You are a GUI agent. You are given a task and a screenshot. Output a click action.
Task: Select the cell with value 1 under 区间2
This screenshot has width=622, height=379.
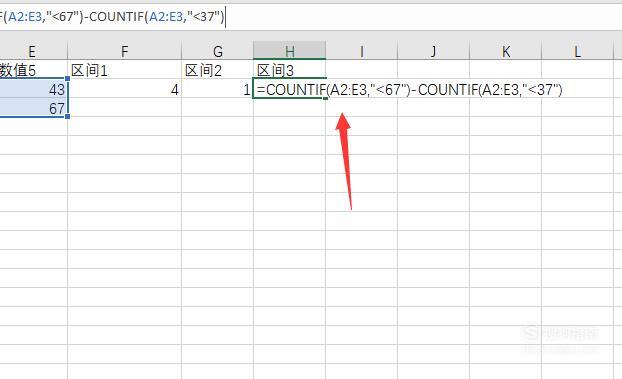tap(217, 89)
